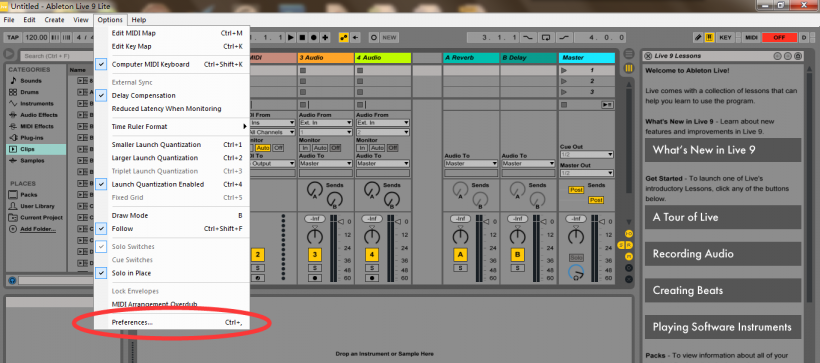This screenshot has width=820, height=363.
Task: Open 4 Audio's Audio To dropdown
Action: [x=383, y=164]
